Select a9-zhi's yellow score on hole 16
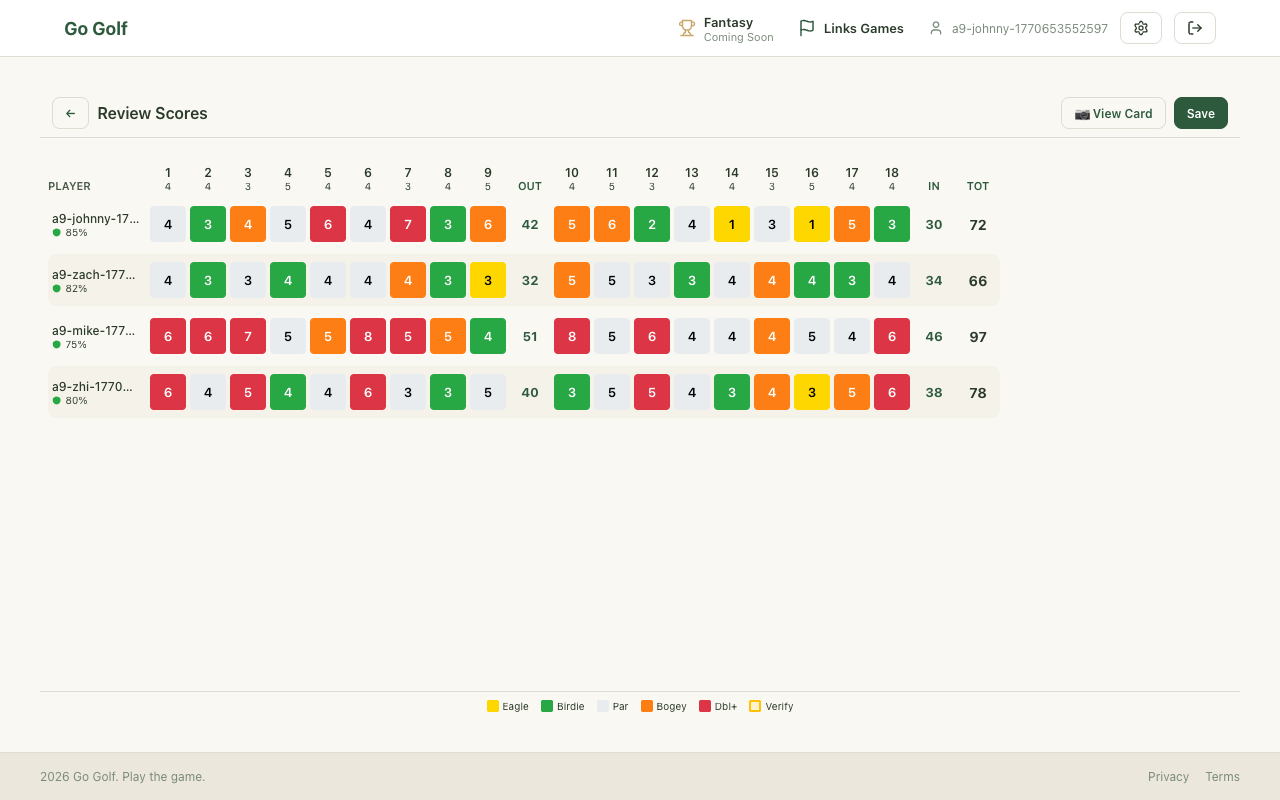 tap(812, 392)
